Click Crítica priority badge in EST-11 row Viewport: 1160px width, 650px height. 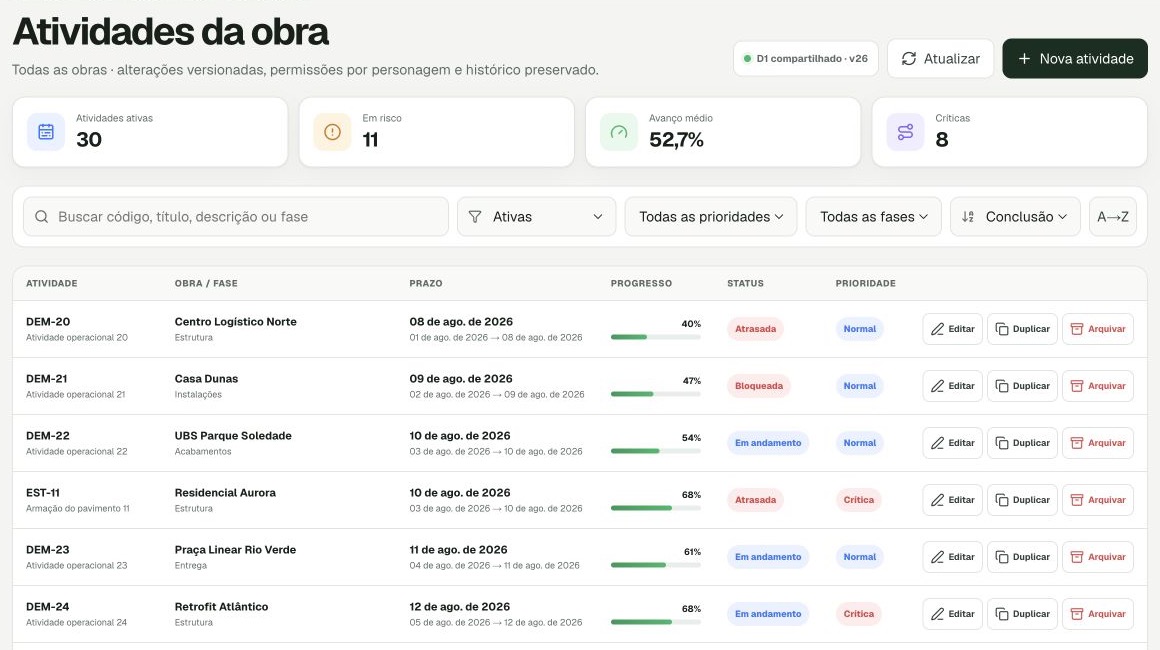(x=859, y=500)
